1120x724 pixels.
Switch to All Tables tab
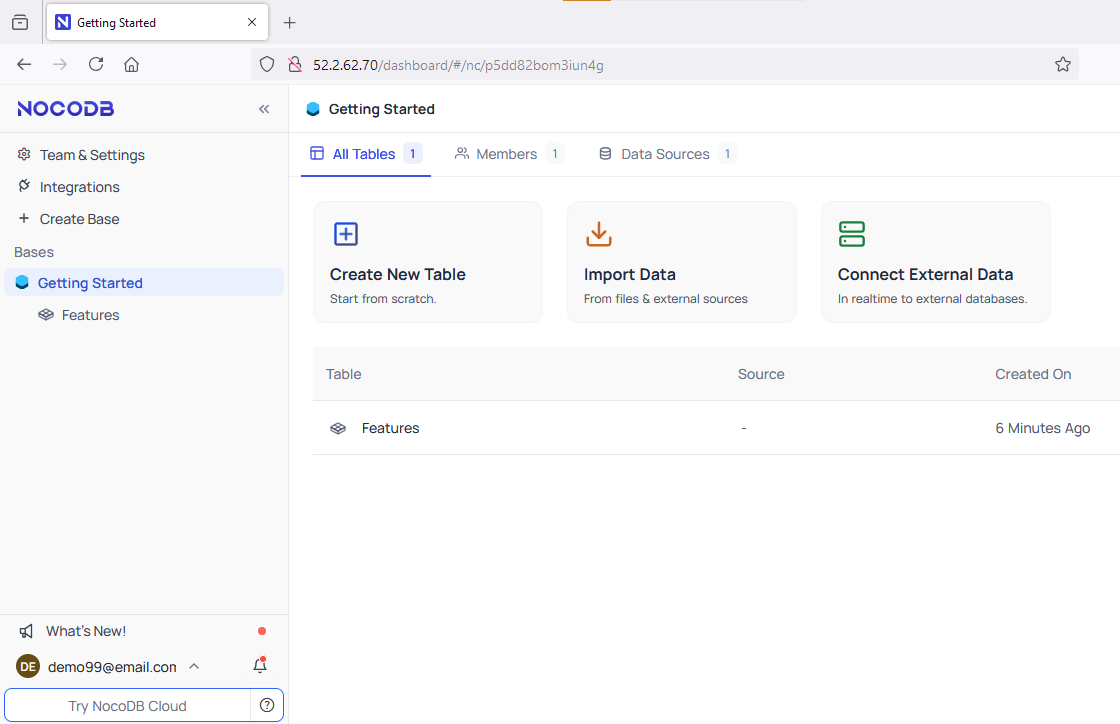click(x=366, y=154)
